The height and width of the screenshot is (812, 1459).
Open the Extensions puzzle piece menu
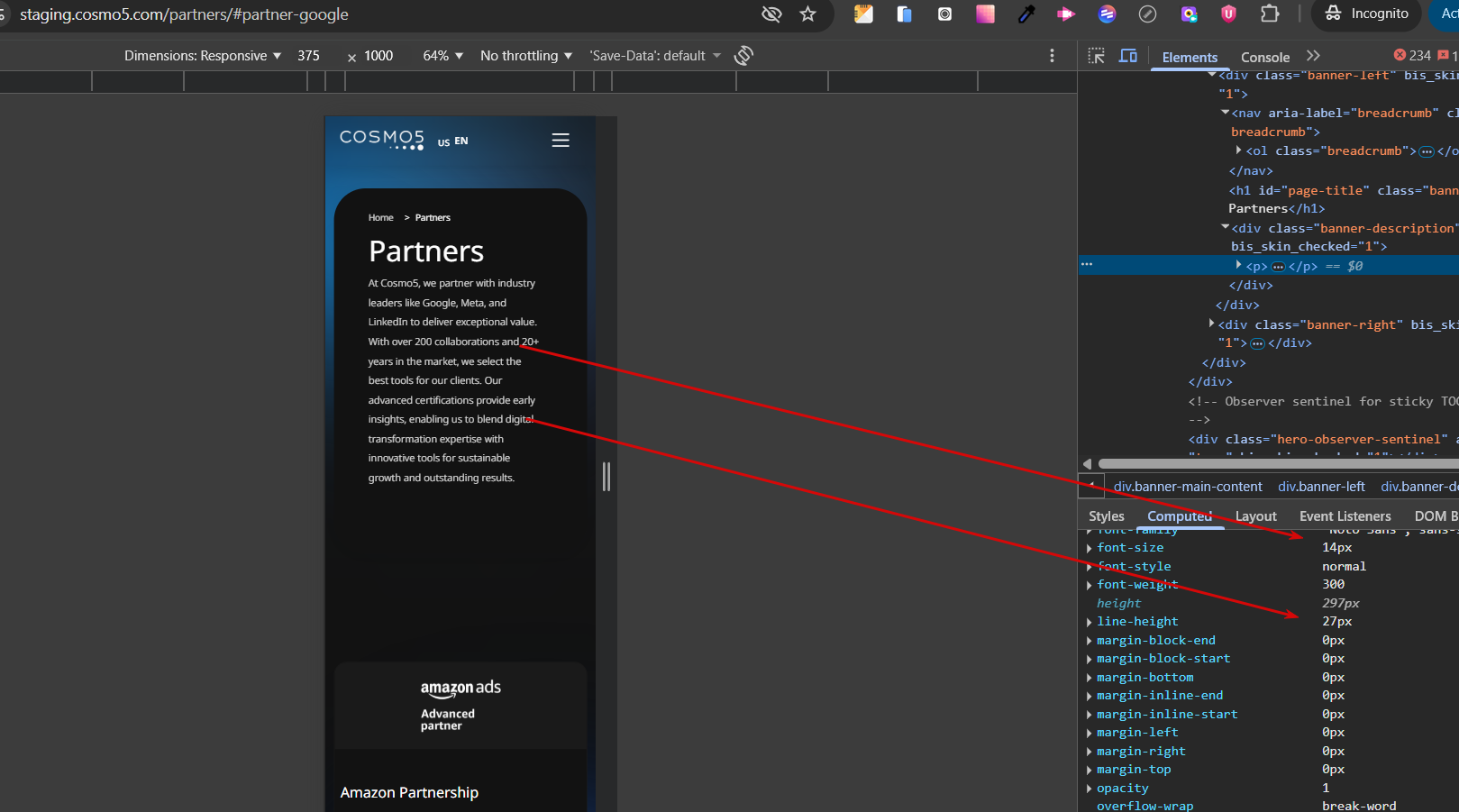[1270, 14]
